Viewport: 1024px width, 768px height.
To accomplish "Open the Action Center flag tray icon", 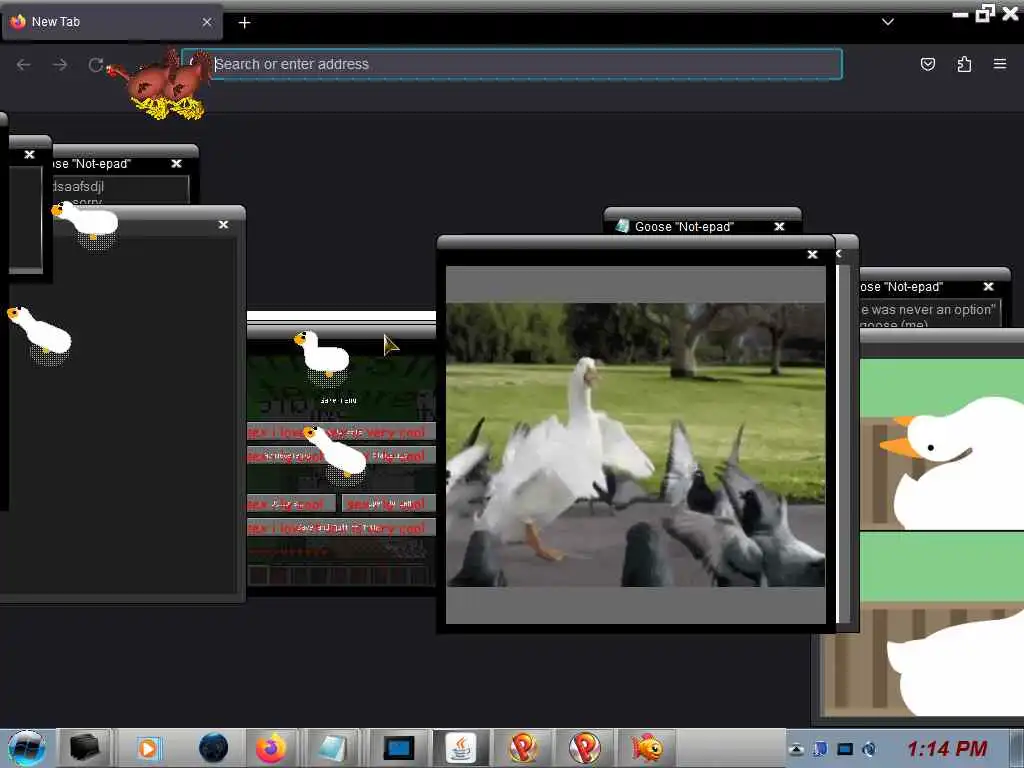I will pyautogui.click(x=820, y=749).
